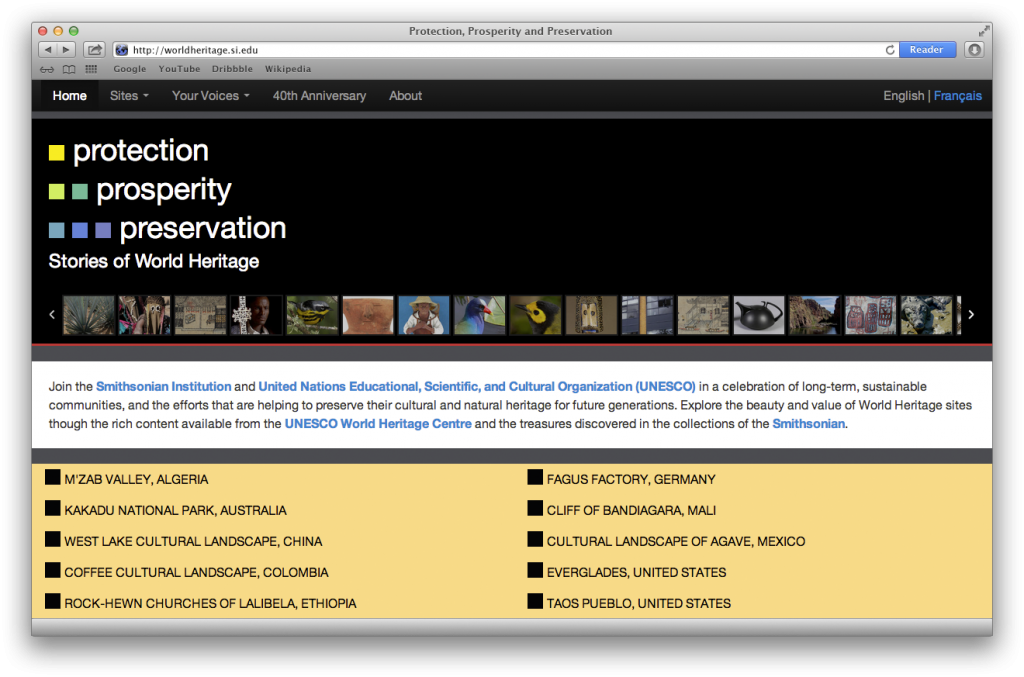This screenshot has width=1024, height=677.
Task: Click the black square beside M'Zab Valley, Algeria
Action: tap(53, 477)
